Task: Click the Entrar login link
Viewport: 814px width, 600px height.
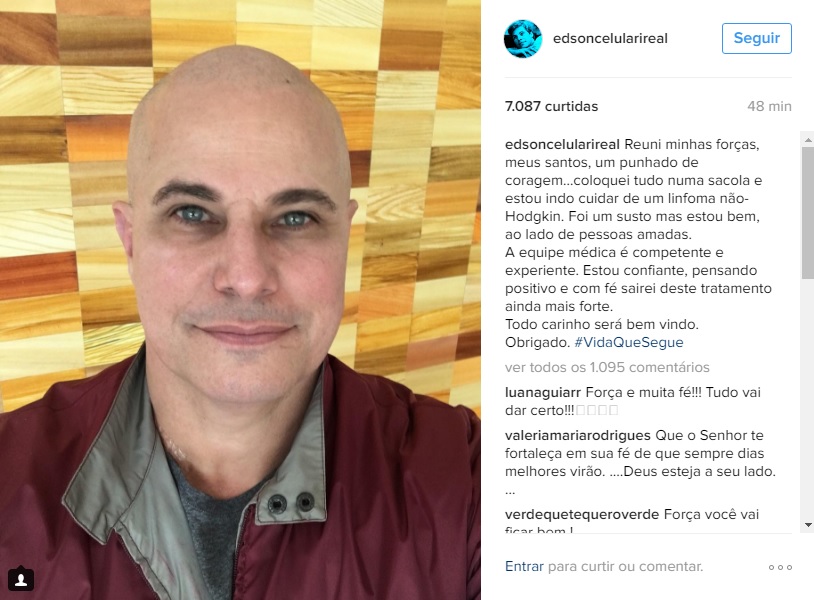Action: tap(524, 566)
